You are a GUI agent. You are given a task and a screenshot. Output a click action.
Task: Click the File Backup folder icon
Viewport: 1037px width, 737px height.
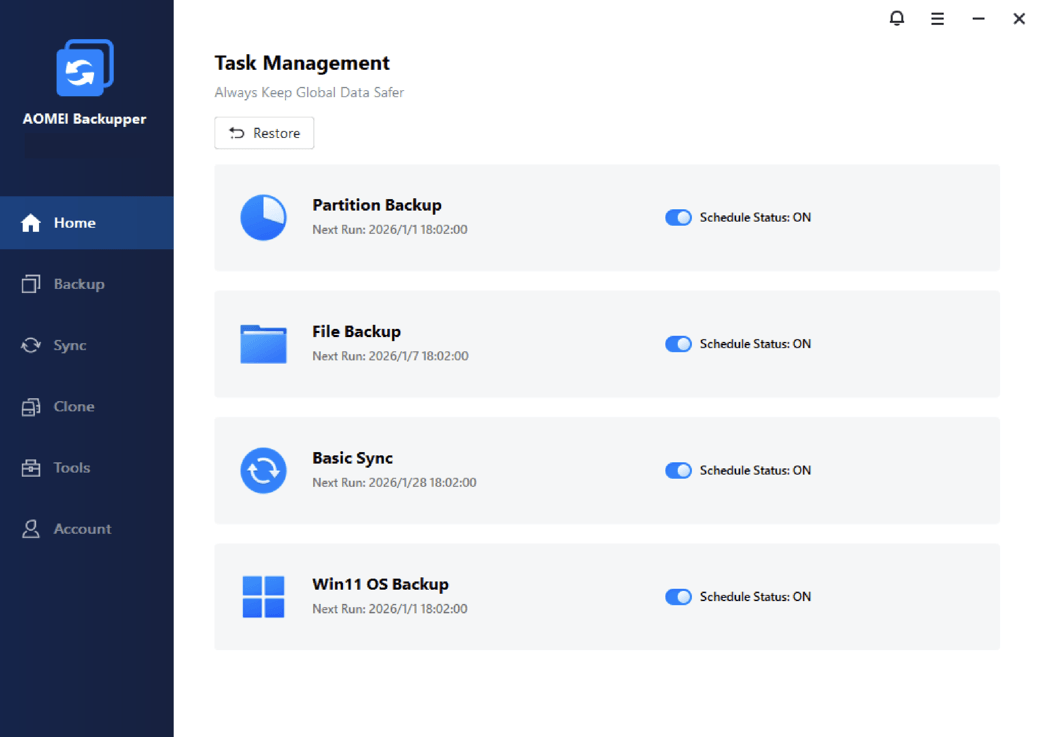pyautogui.click(x=263, y=344)
